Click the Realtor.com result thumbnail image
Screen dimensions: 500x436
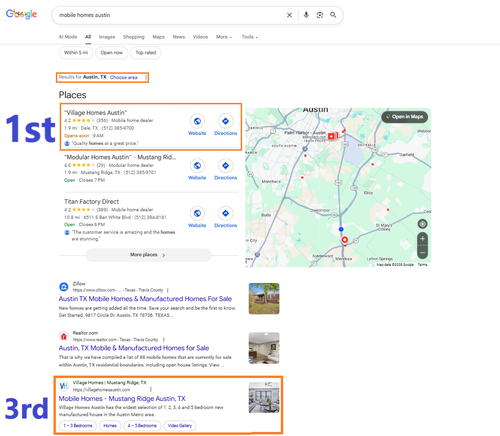click(x=264, y=348)
